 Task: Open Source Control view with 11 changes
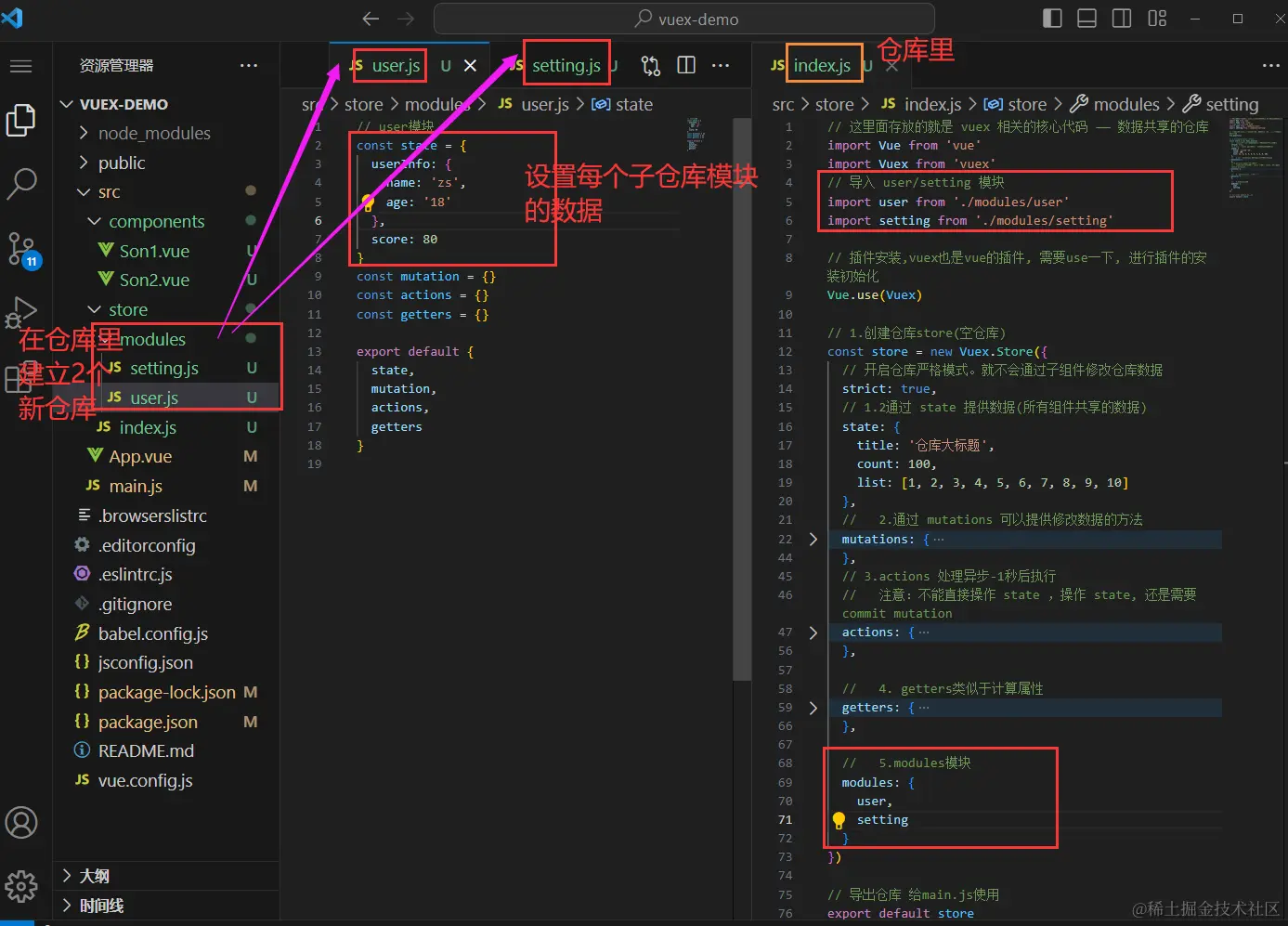[21, 250]
